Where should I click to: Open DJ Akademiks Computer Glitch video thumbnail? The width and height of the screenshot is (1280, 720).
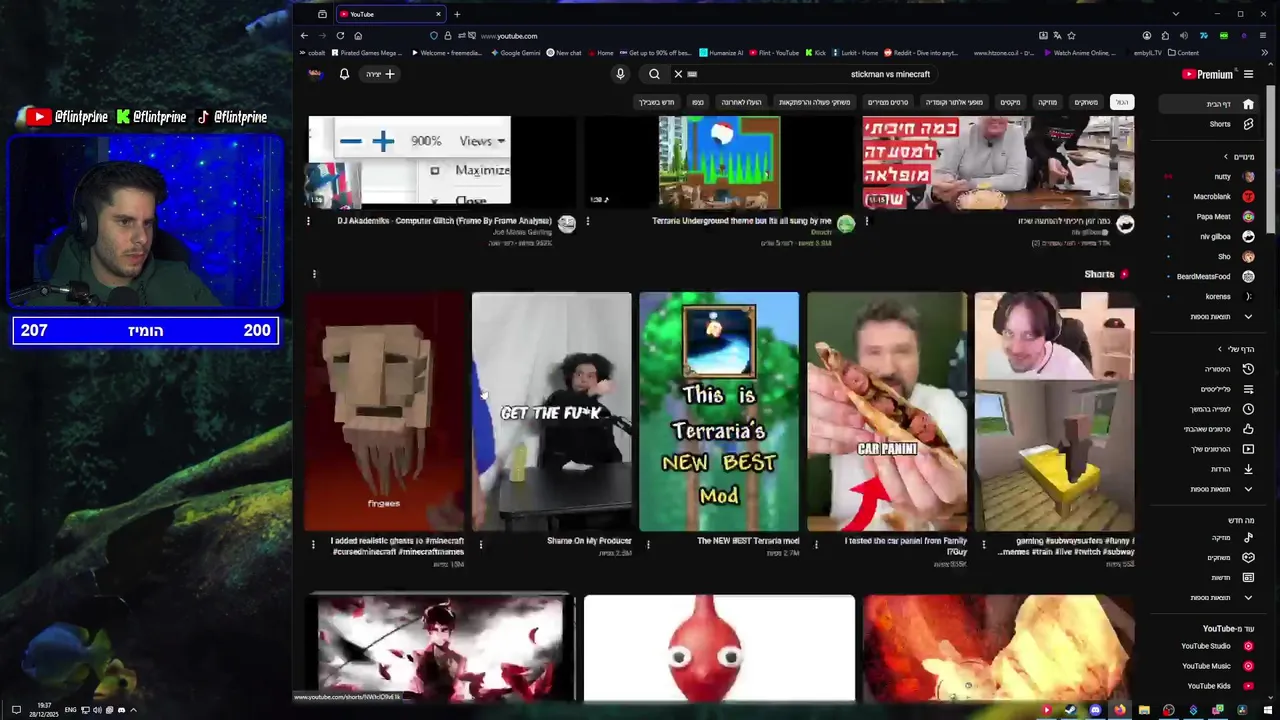441,162
